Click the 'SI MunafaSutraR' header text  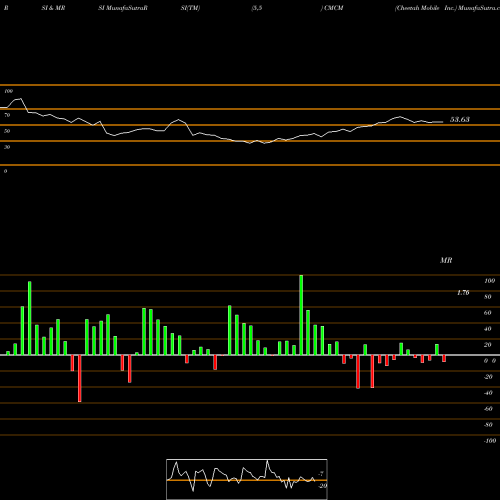(x=123, y=8)
